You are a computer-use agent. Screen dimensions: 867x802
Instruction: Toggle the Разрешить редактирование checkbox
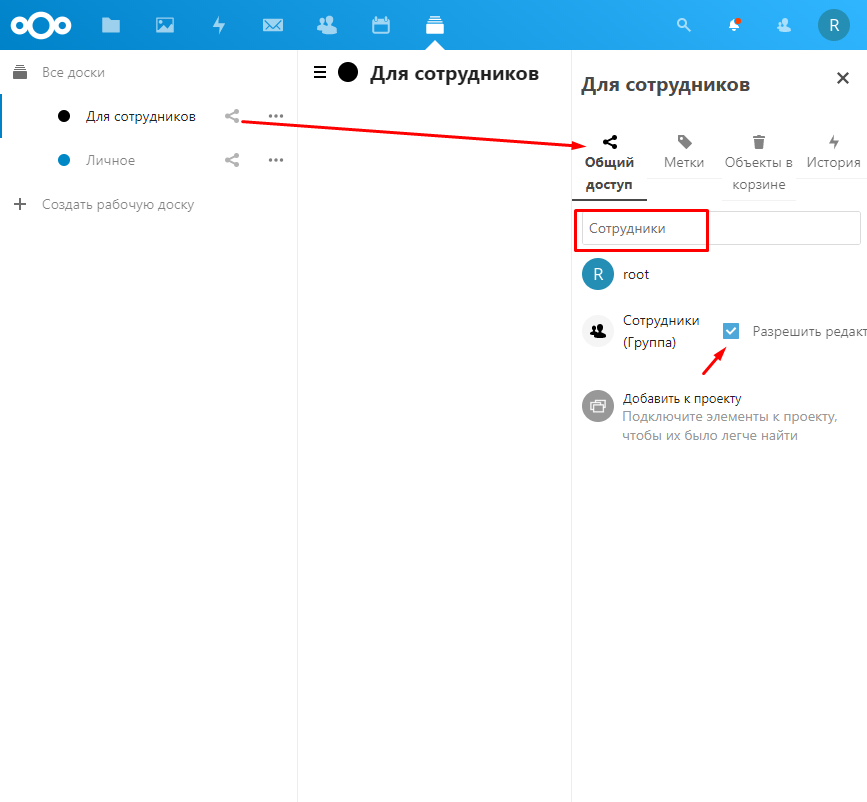tap(731, 331)
